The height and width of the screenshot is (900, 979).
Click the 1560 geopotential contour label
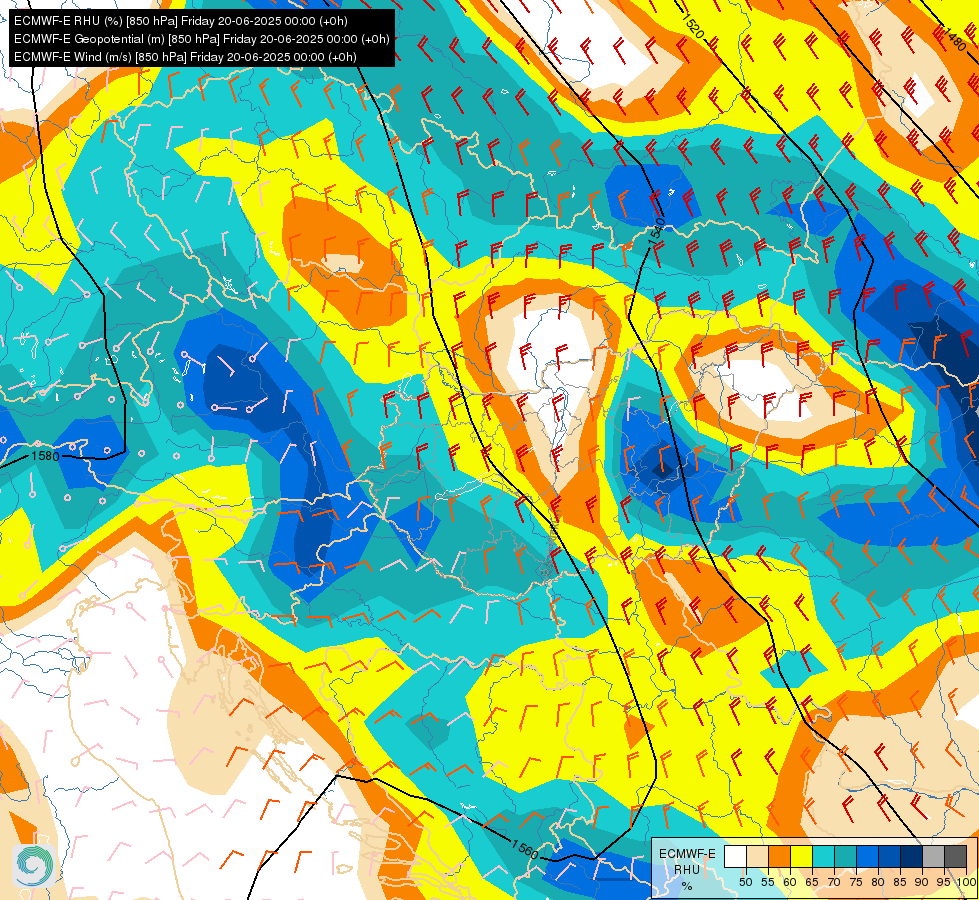point(524,849)
